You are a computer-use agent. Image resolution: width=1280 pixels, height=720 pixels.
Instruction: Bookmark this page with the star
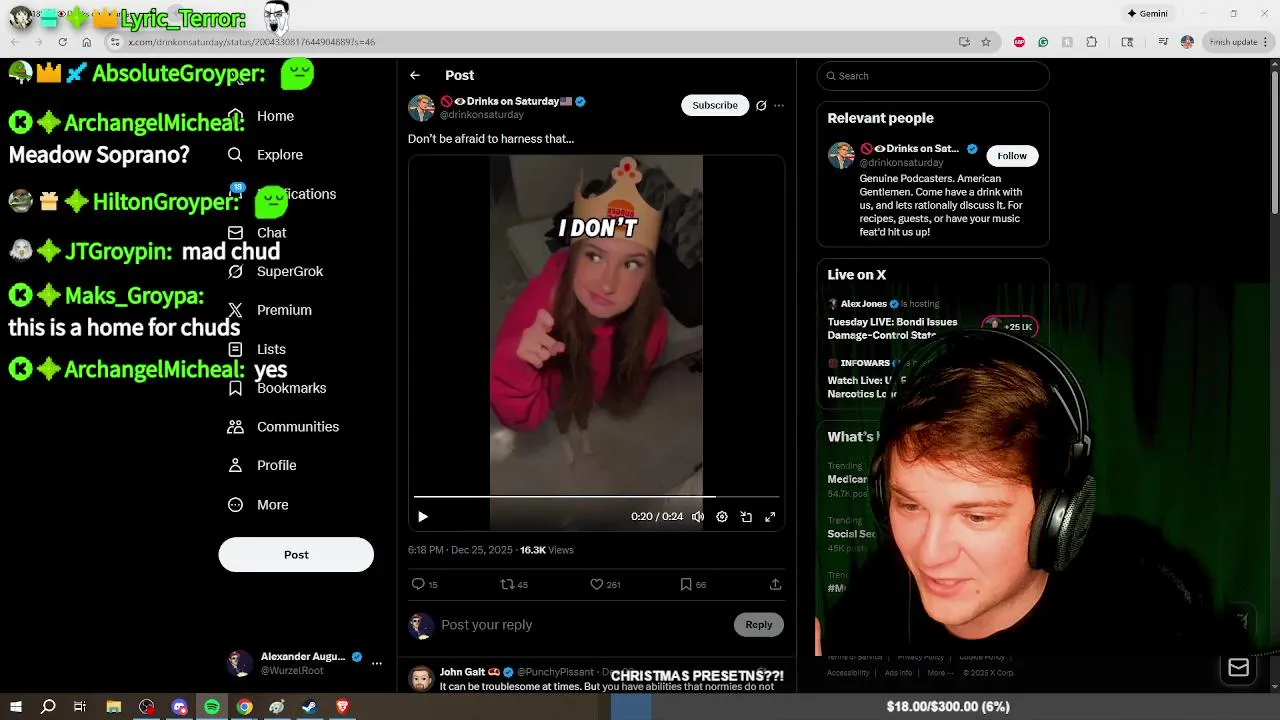[986, 42]
